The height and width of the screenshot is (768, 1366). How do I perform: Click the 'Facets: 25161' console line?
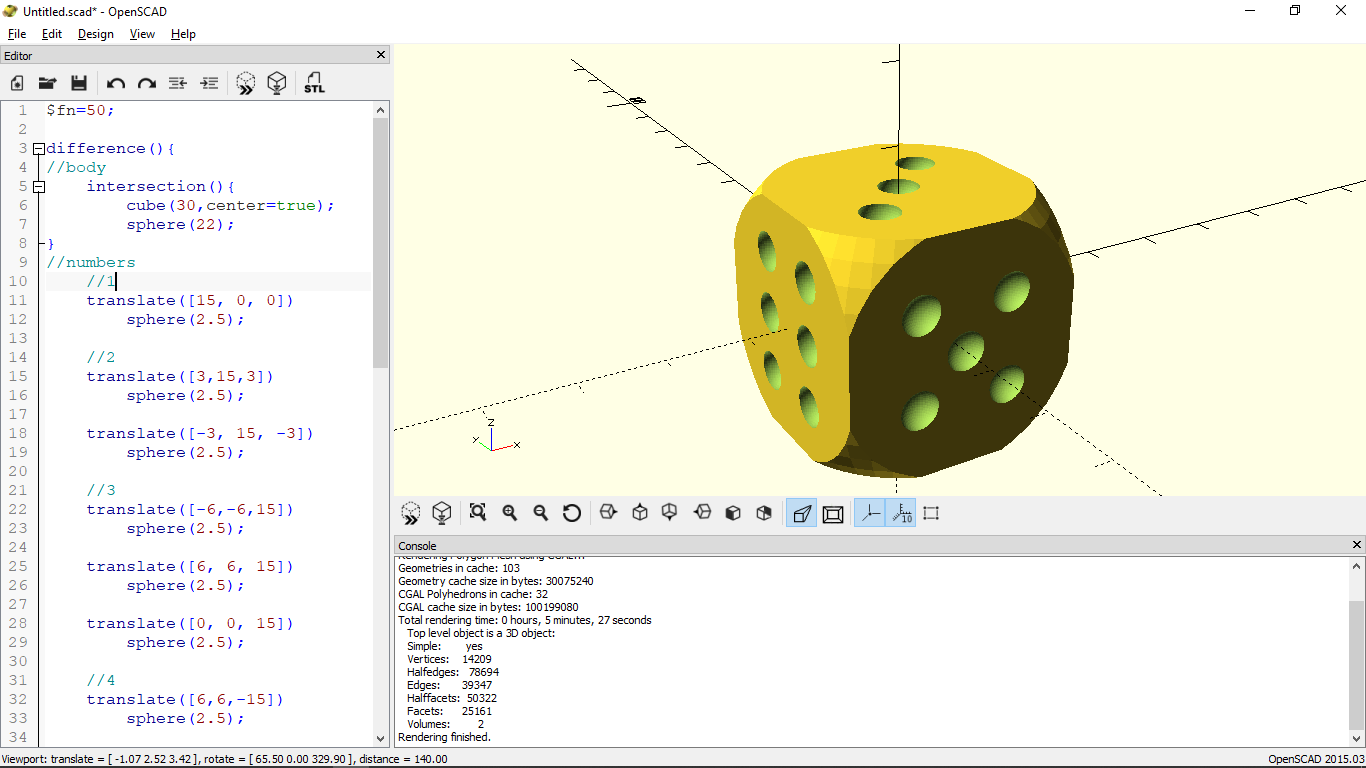click(x=450, y=711)
